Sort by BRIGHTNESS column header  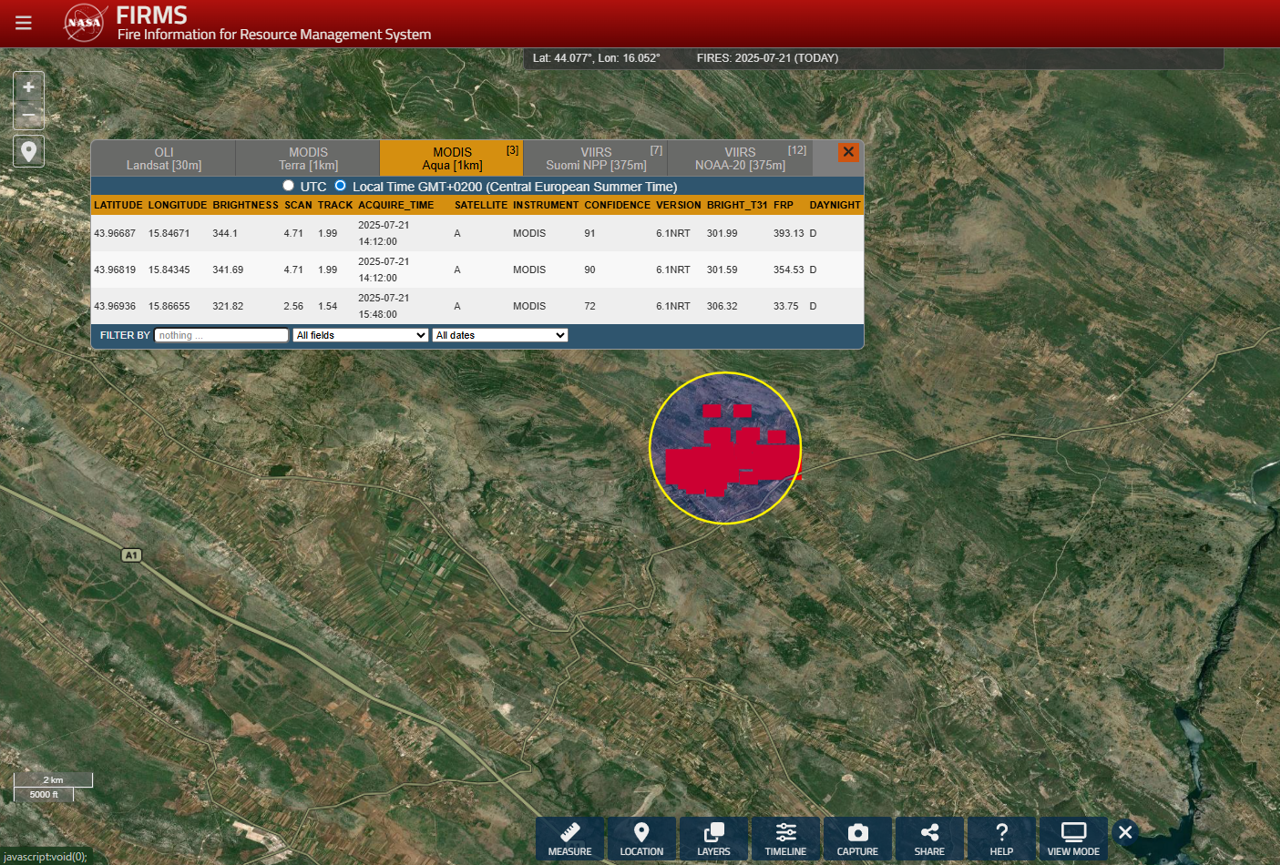pyautogui.click(x=246, y=205)
